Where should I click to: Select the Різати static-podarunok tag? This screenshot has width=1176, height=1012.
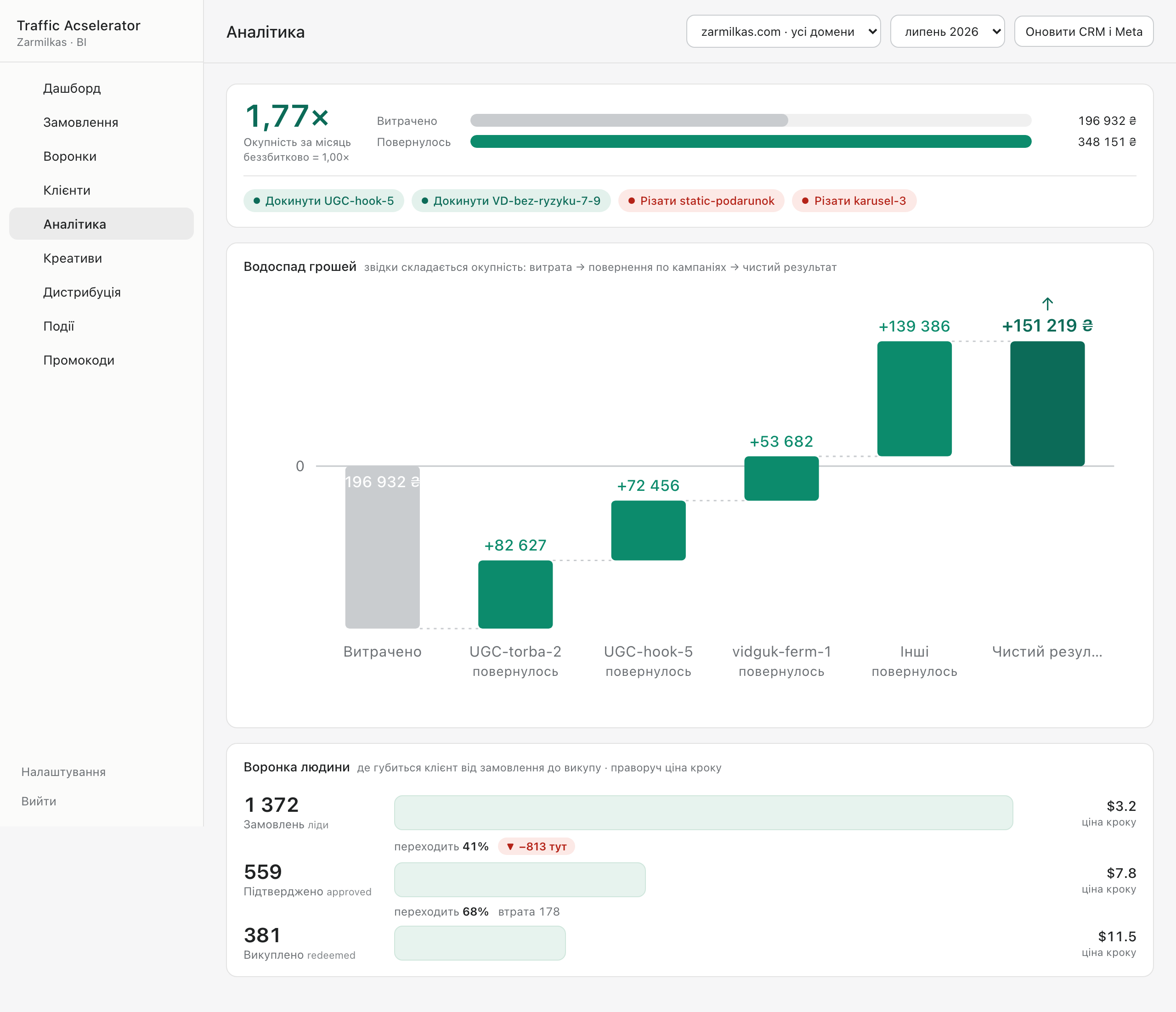[701, 201]
